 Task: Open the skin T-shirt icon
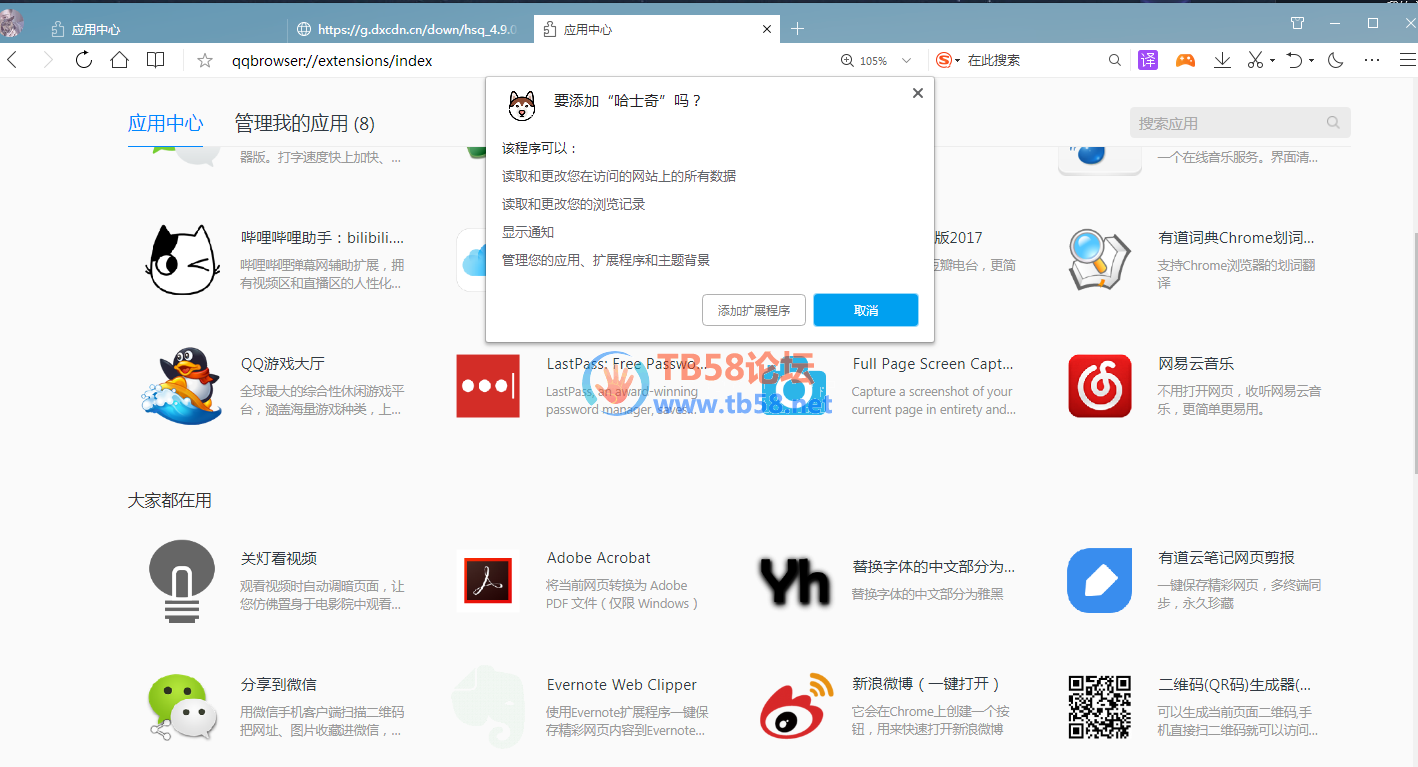coord(1297,23)
